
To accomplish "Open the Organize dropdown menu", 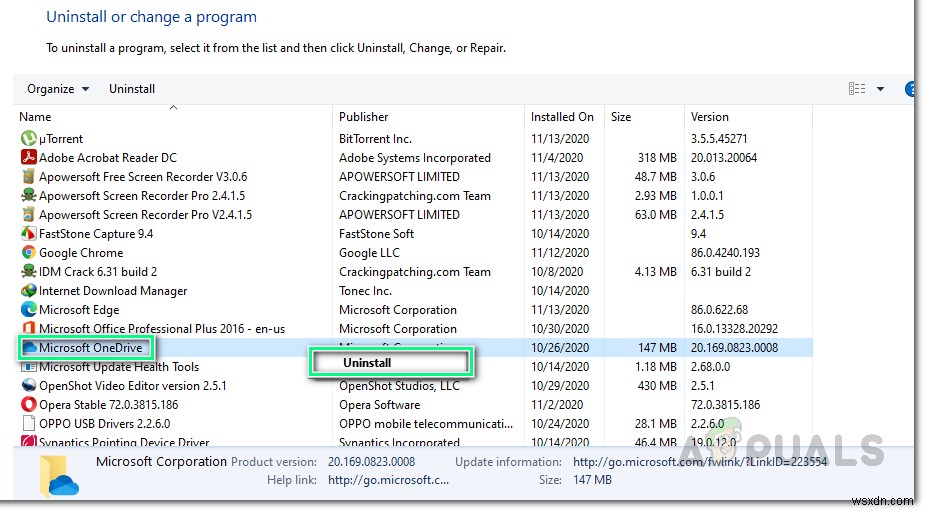I will point(58,89).
